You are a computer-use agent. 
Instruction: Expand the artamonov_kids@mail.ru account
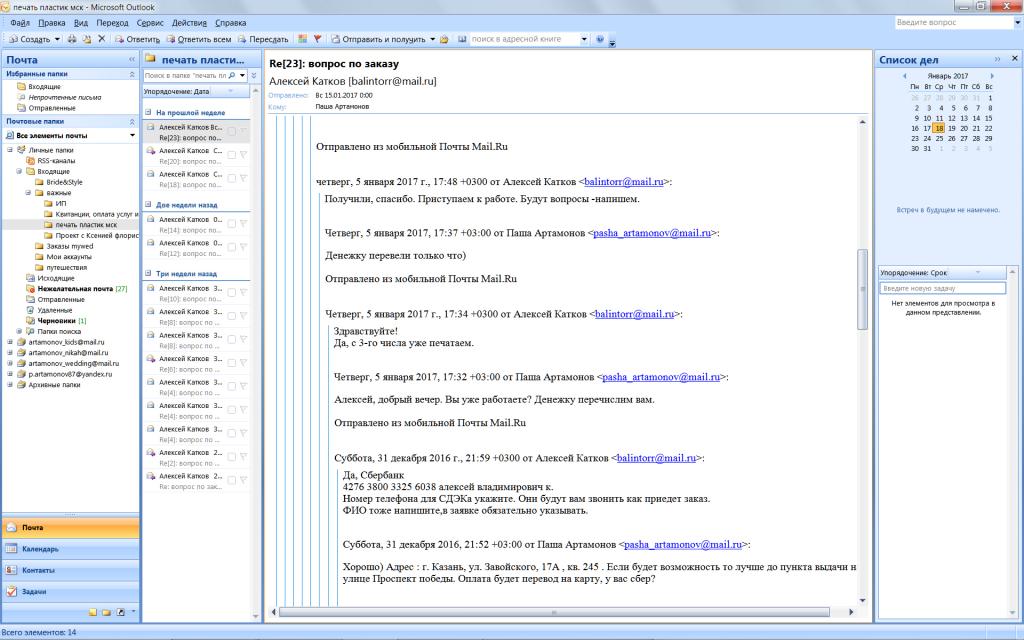(x=10, y=342)
